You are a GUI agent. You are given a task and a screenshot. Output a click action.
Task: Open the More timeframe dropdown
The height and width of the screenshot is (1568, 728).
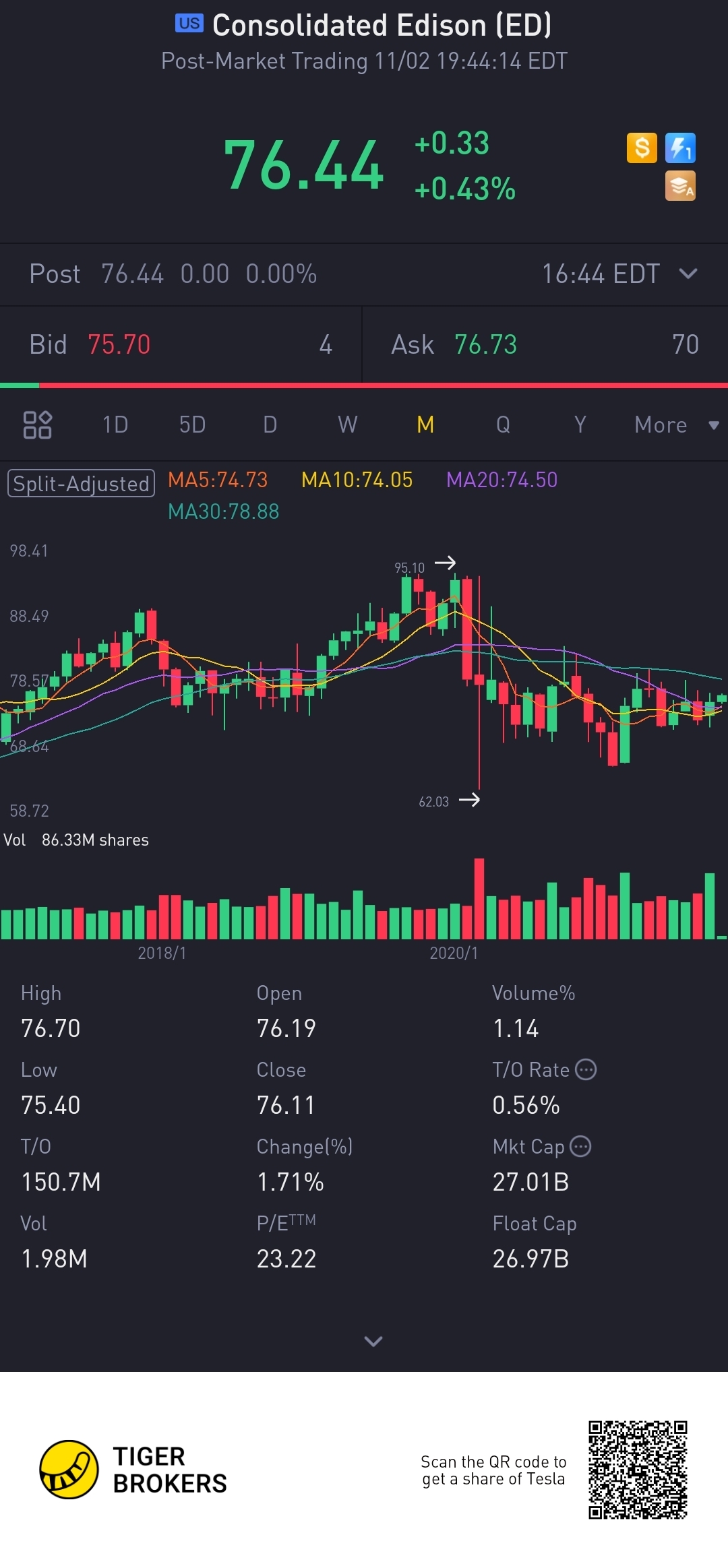(x=676, y=425)
